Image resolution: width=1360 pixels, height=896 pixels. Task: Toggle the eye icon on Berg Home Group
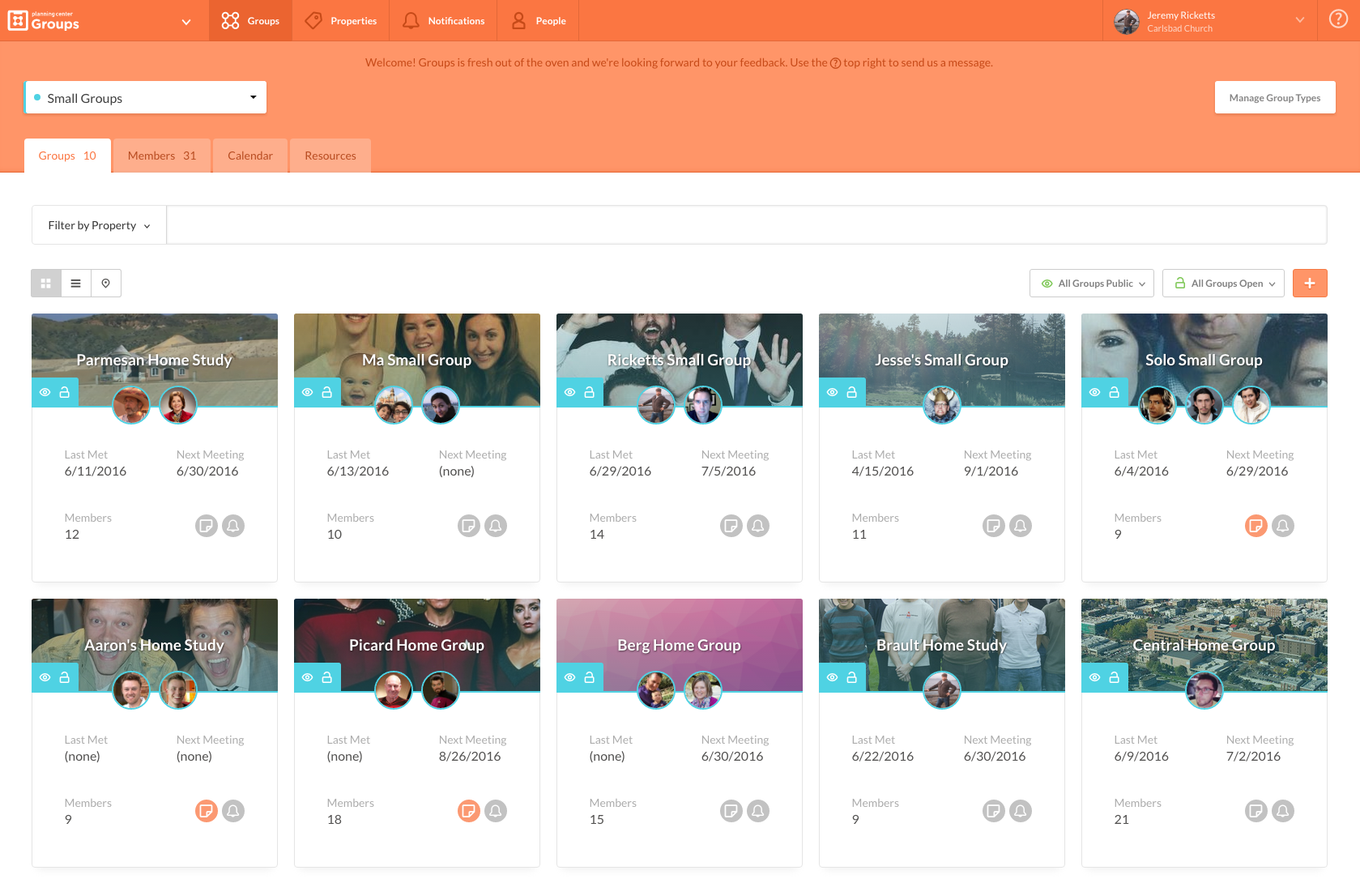569,677
